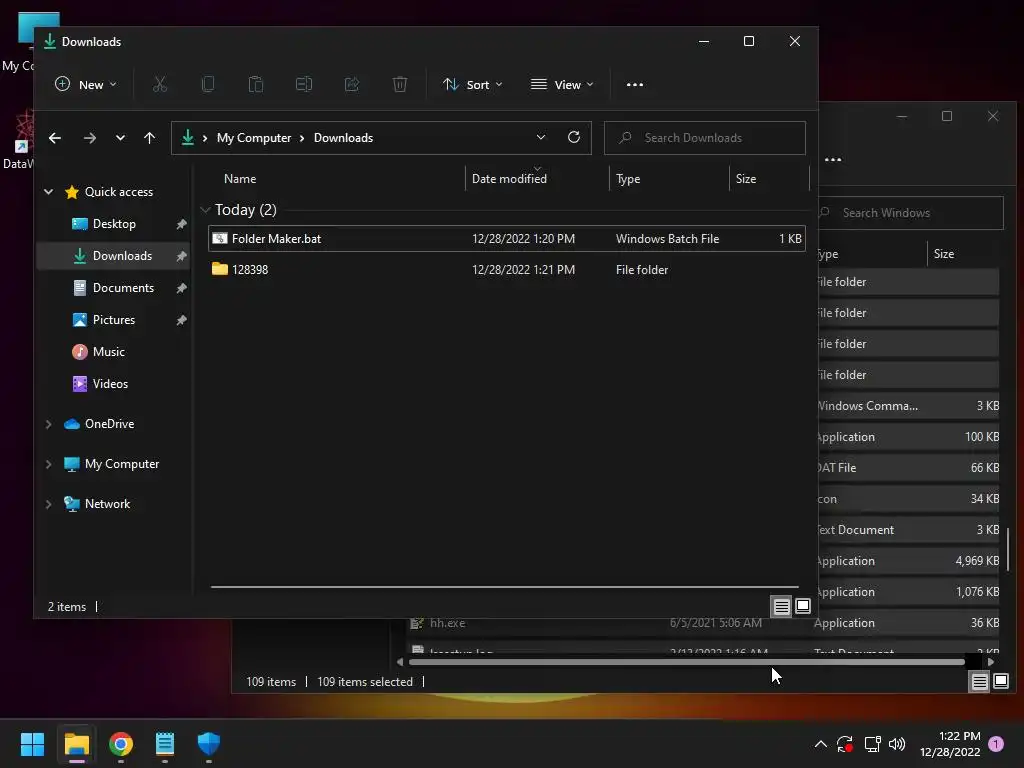Collapse the Today (2) group
1024x768 pixels.
205,210
